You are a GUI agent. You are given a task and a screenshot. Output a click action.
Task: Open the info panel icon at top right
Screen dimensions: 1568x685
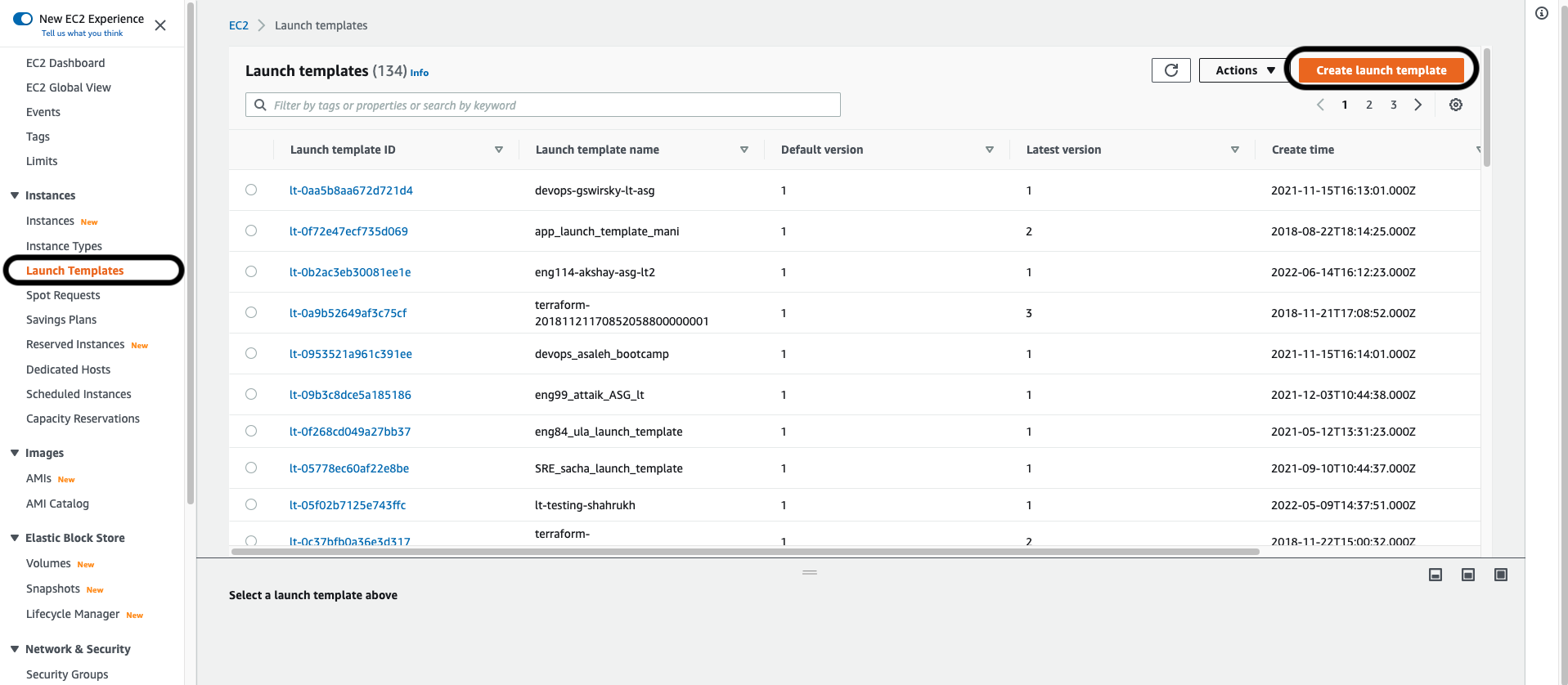pos(1542,13)
